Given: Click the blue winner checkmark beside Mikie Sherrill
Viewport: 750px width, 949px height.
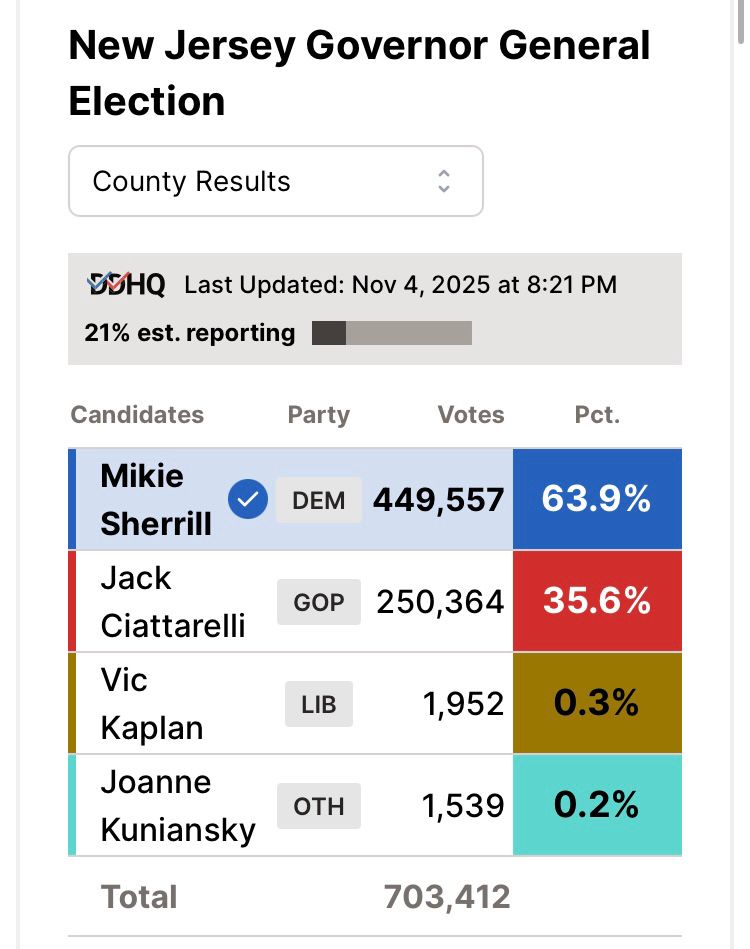Looking at the screenshot, I should click(247, 500).
